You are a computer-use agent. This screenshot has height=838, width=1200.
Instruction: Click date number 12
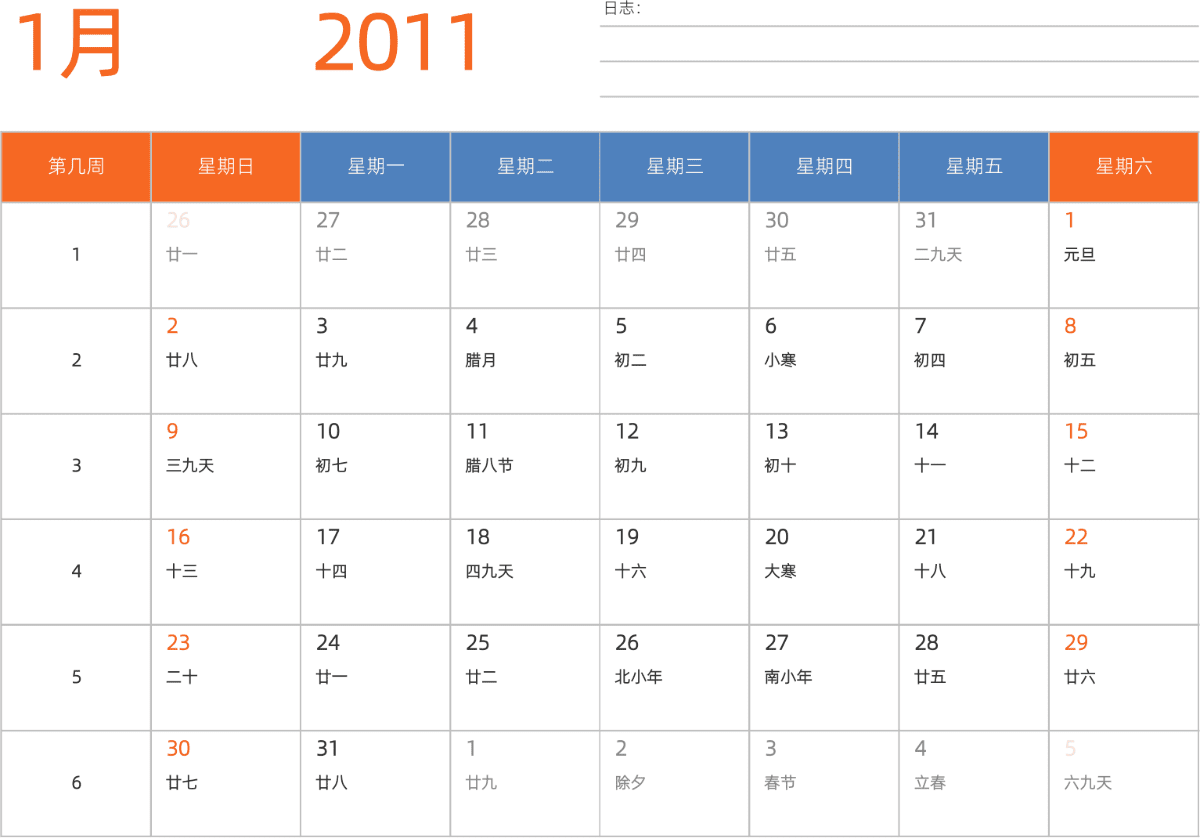(x=627, y=432)
